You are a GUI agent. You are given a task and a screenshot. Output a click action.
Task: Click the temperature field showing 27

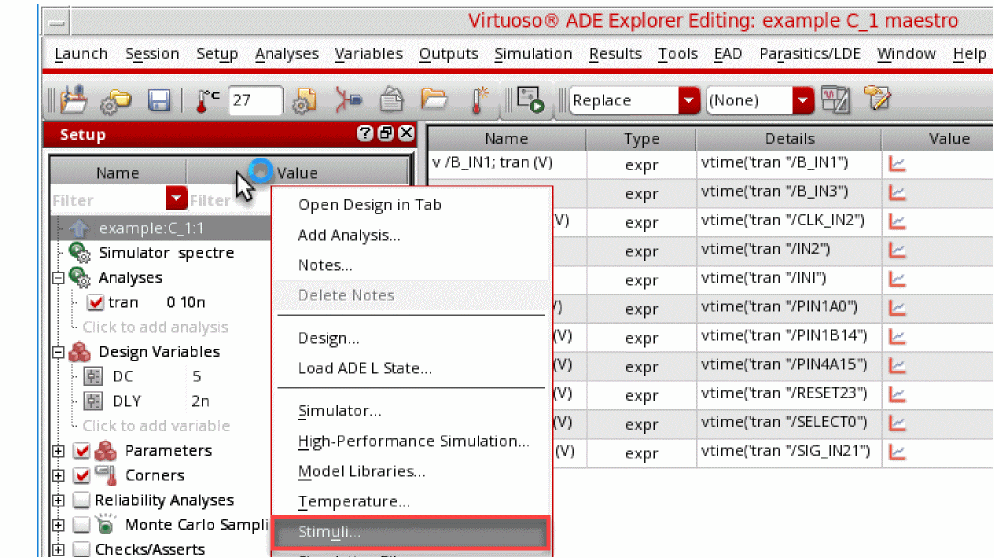coord(255,100)
